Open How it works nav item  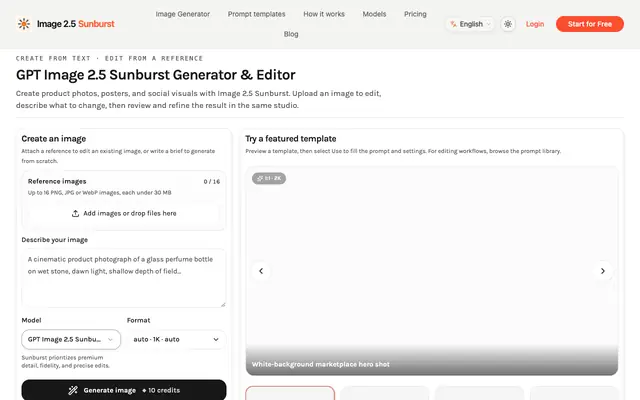click(324, 14)
